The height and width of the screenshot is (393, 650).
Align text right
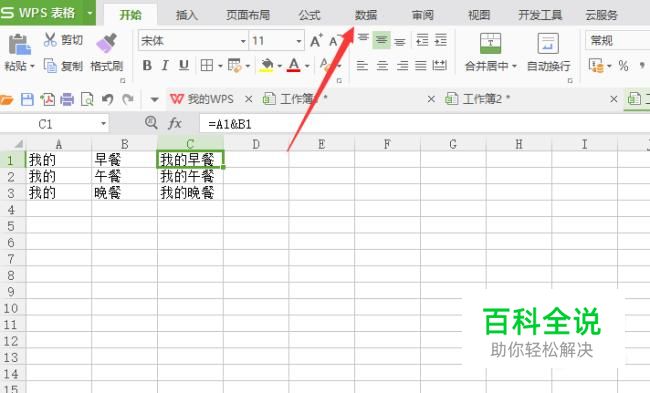(x=402, y=66)
